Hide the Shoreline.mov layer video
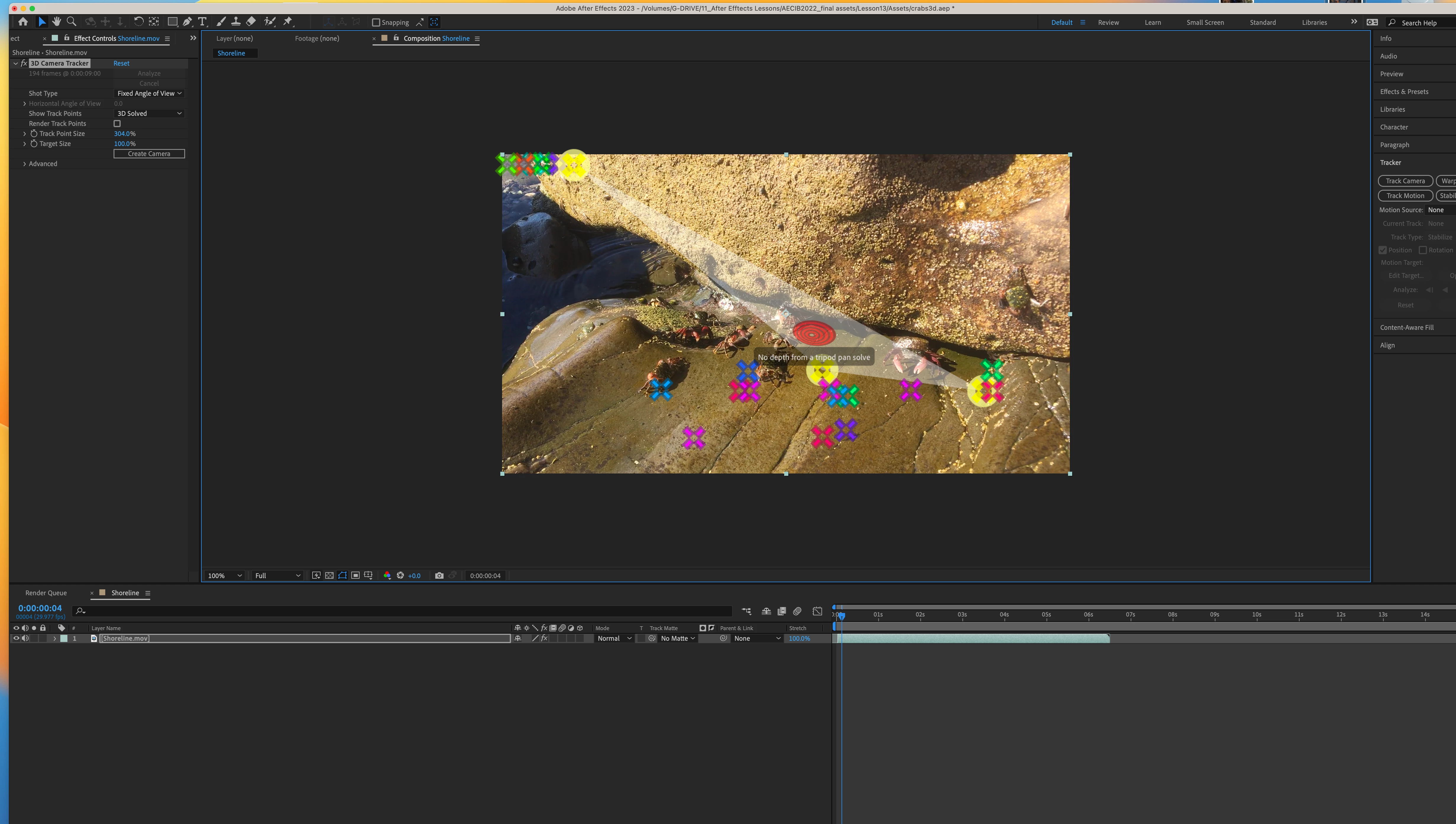Viewport: 1456px width, 824px height. [x=16, y=638]
